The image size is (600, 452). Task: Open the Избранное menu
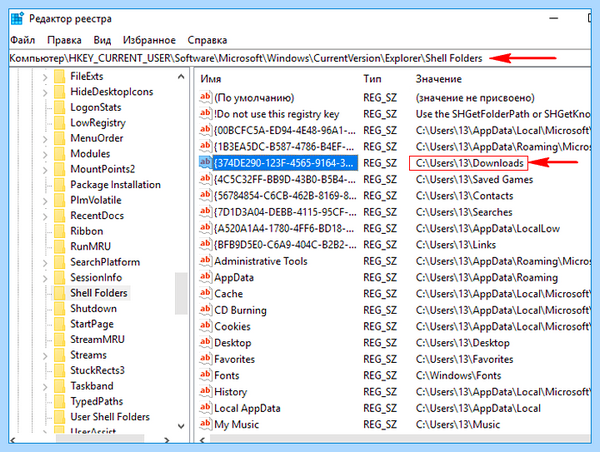point(149,40)
